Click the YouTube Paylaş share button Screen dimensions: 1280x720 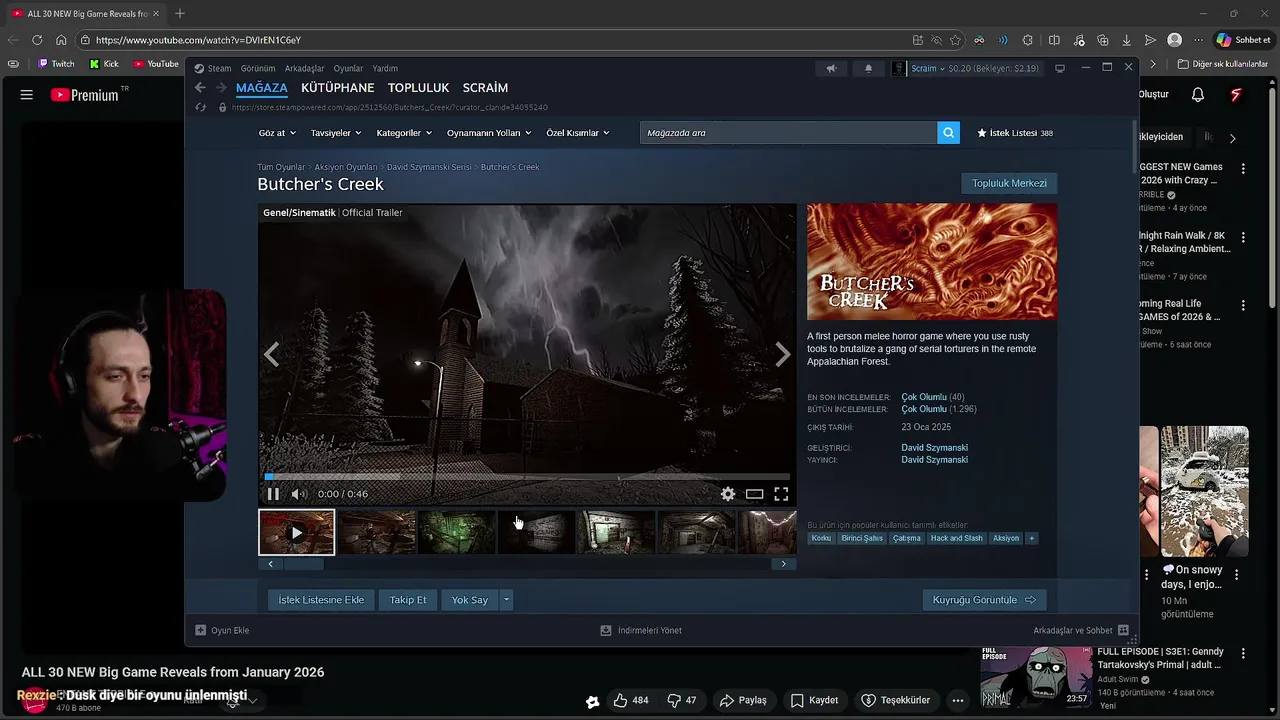pos(744,700)
